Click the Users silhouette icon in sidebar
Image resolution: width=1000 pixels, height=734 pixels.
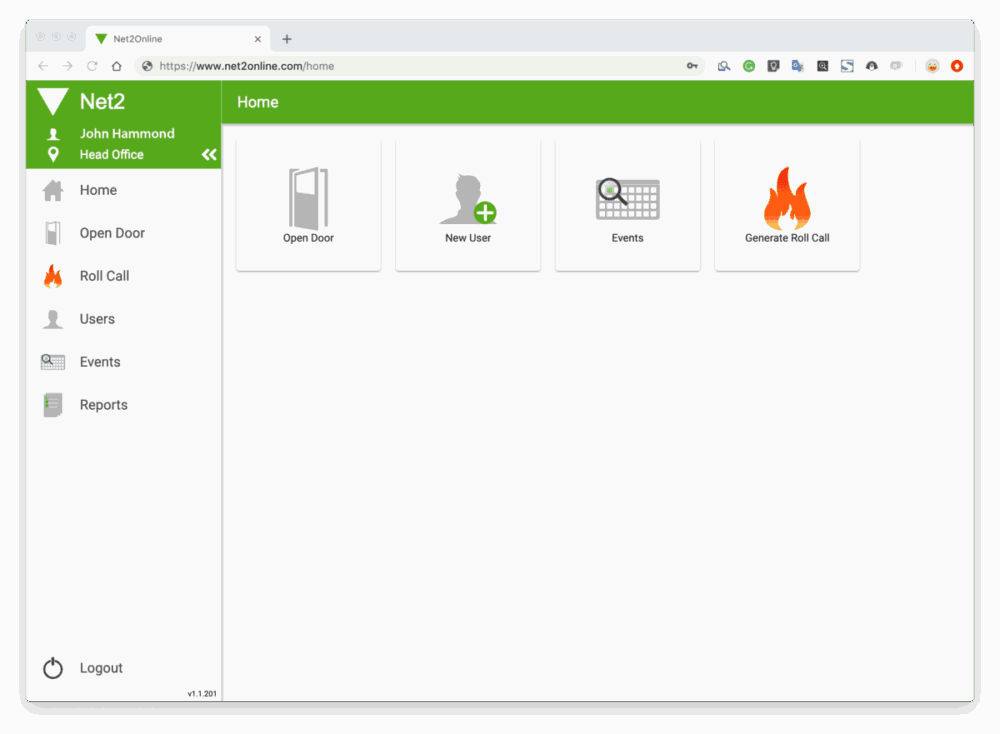(x=53, y=319)
